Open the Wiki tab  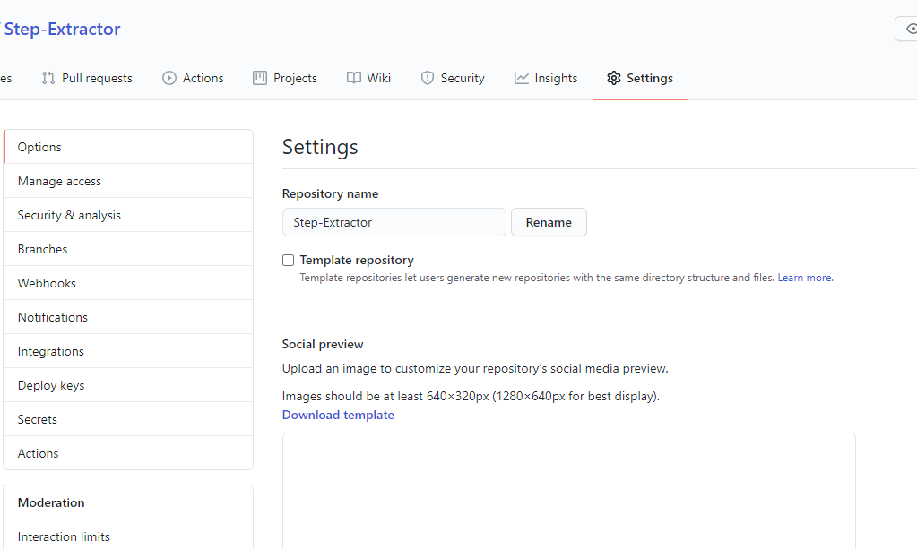(379, 78)
